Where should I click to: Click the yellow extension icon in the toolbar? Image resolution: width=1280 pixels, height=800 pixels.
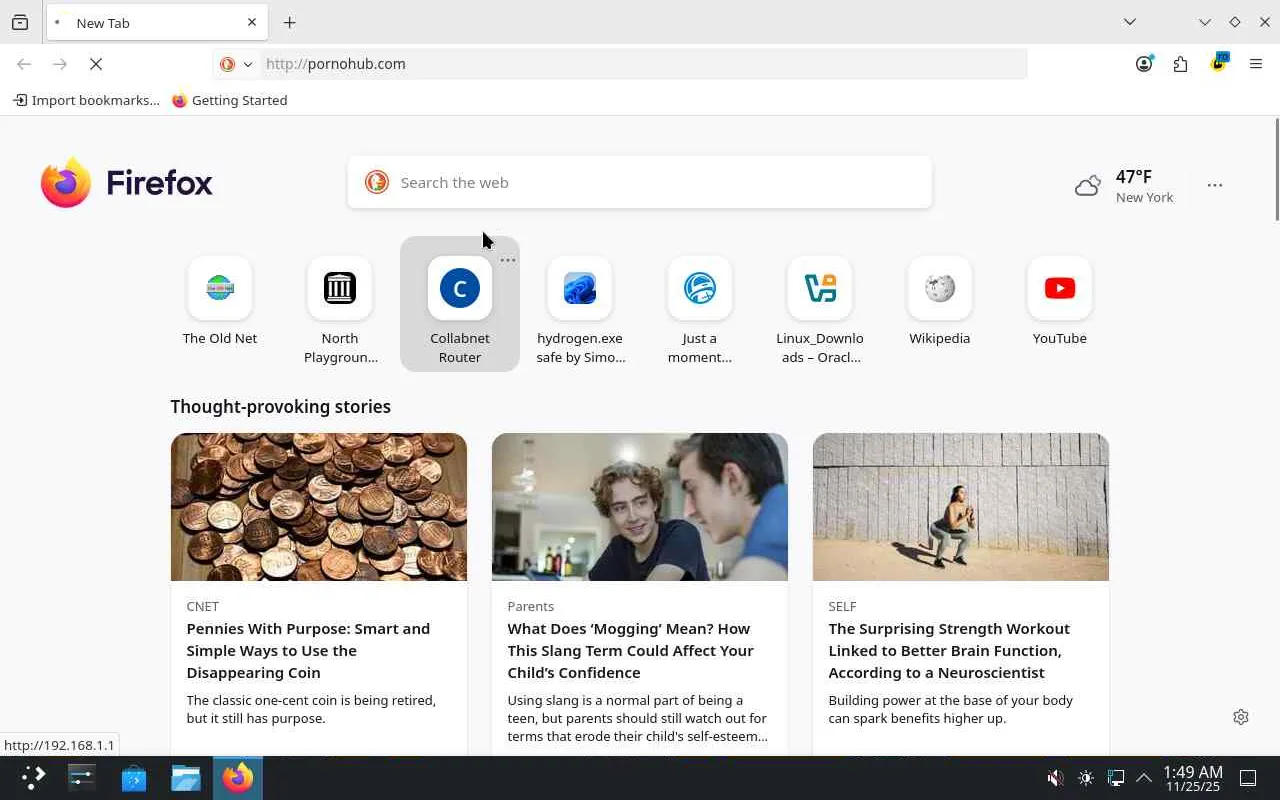pos(1218,64)
